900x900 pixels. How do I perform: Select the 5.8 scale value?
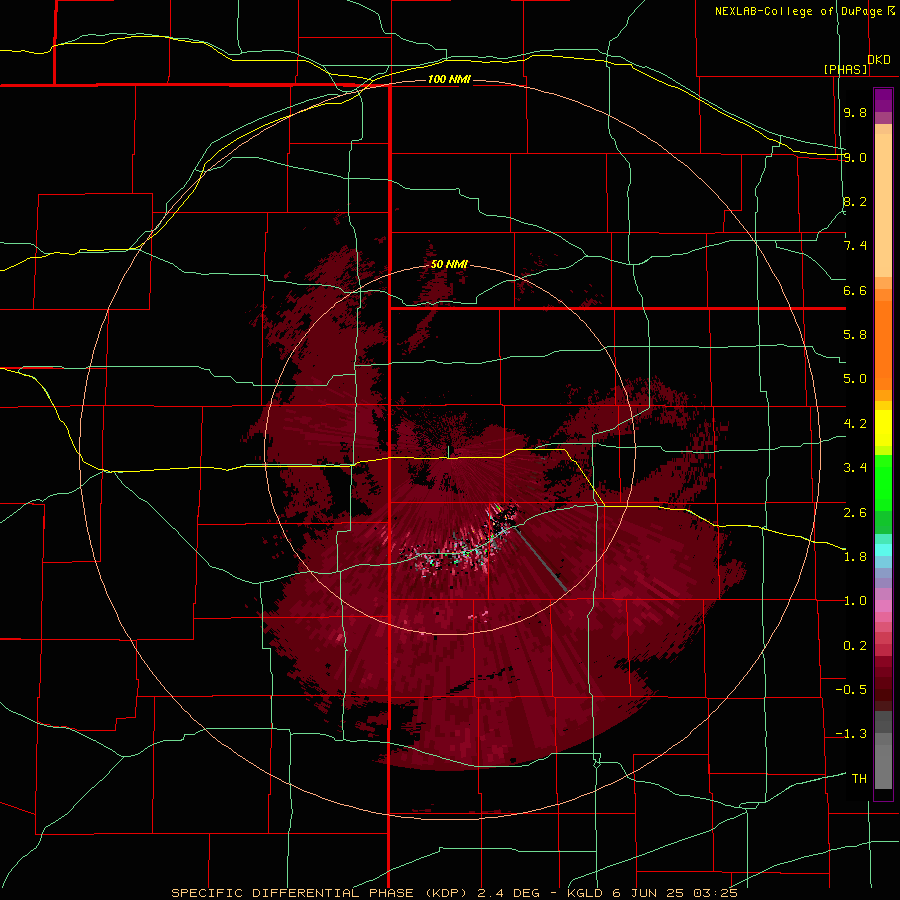click(x=855, y=335)
